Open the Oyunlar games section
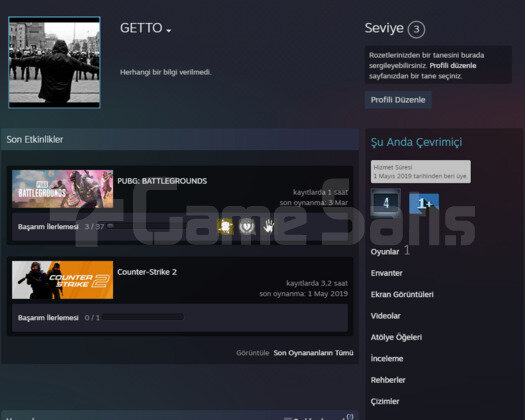 click(x=385, y=252)
